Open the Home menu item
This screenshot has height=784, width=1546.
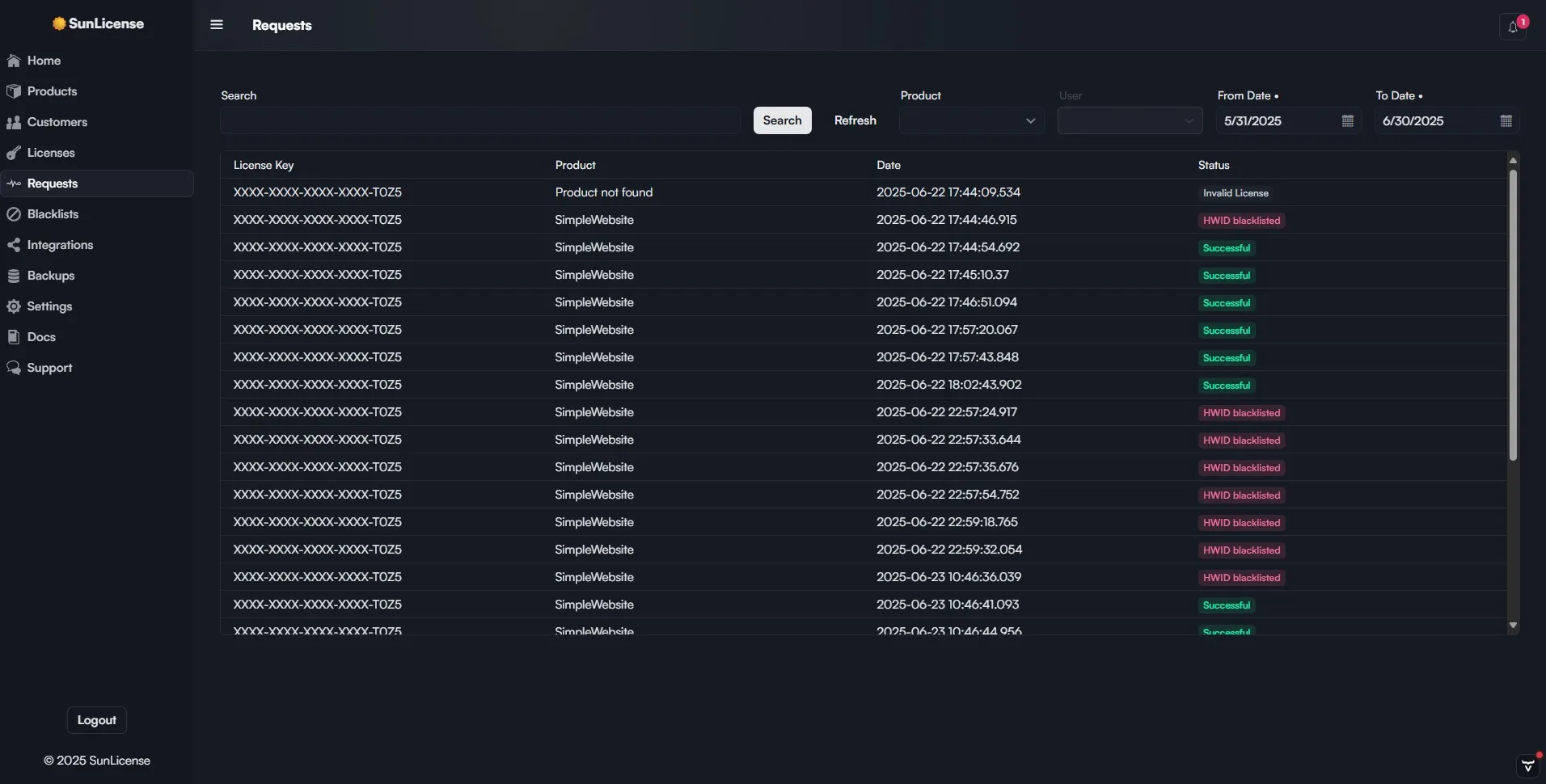pos(97,61)
